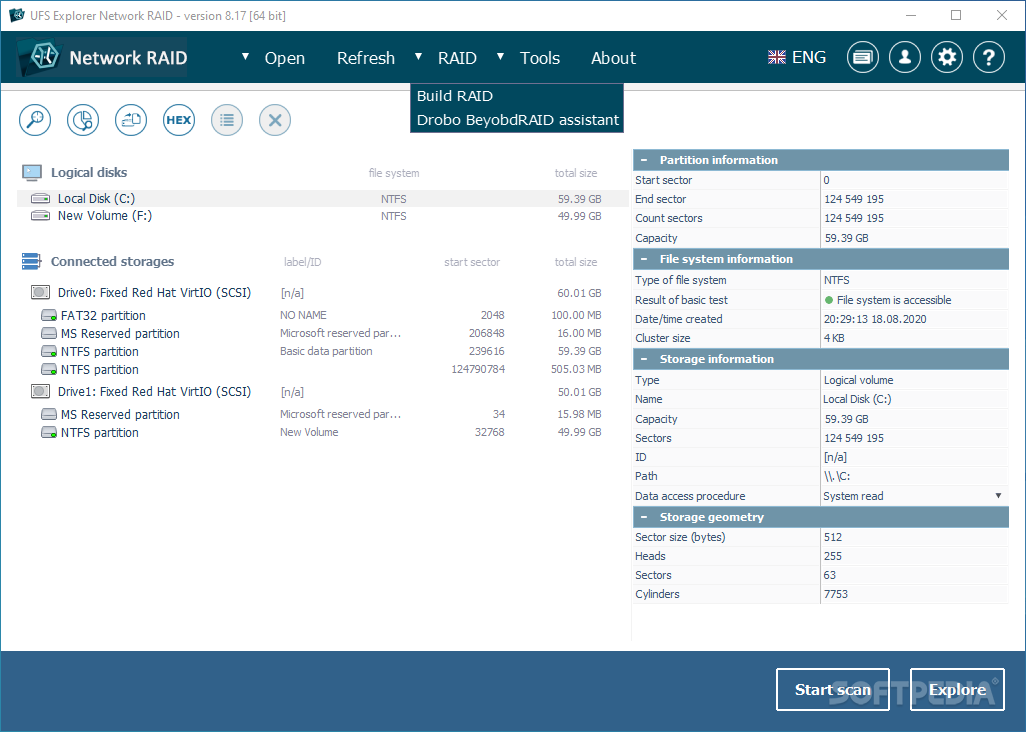Image resolution: width=1026 pixels, height=732 pixels.
Task: Open the Data access procedure dropdown
Action: (998, 496)
